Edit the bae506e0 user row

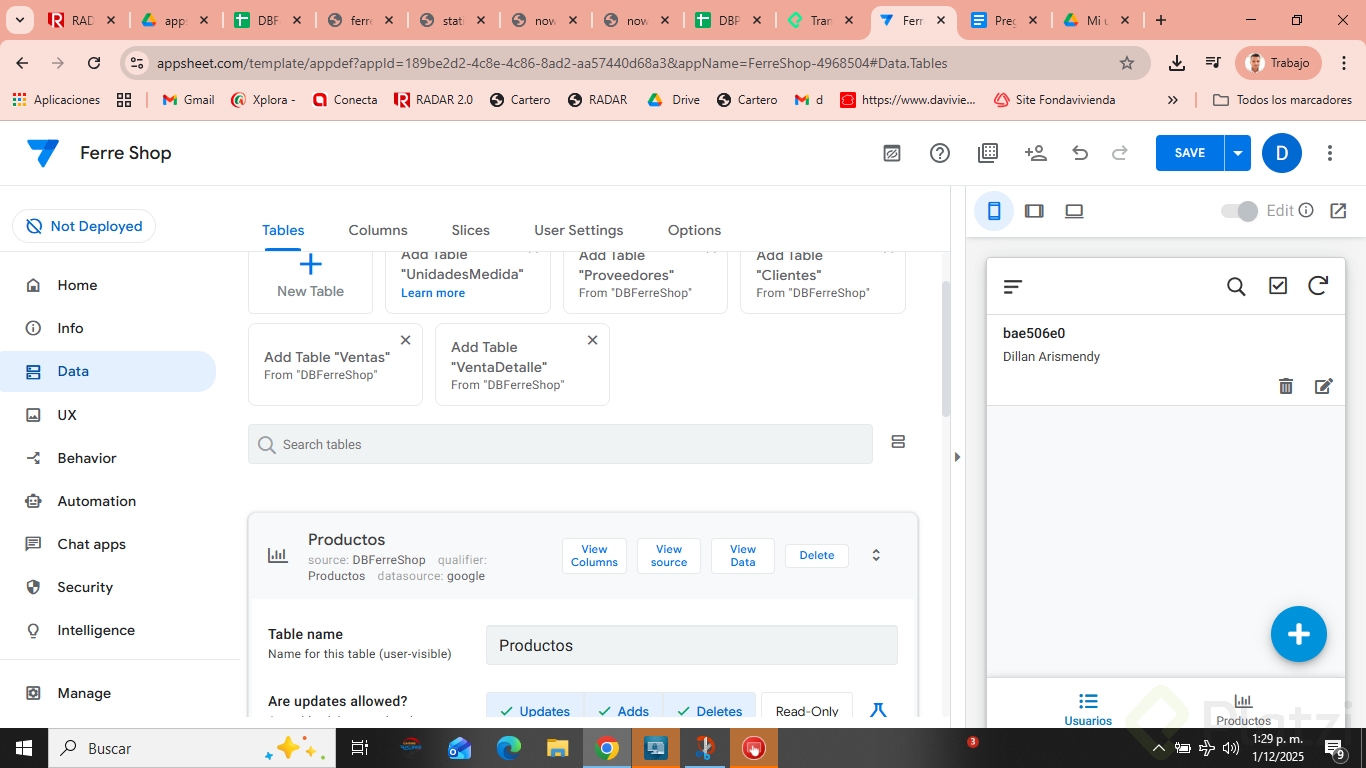pos(1324,386)
